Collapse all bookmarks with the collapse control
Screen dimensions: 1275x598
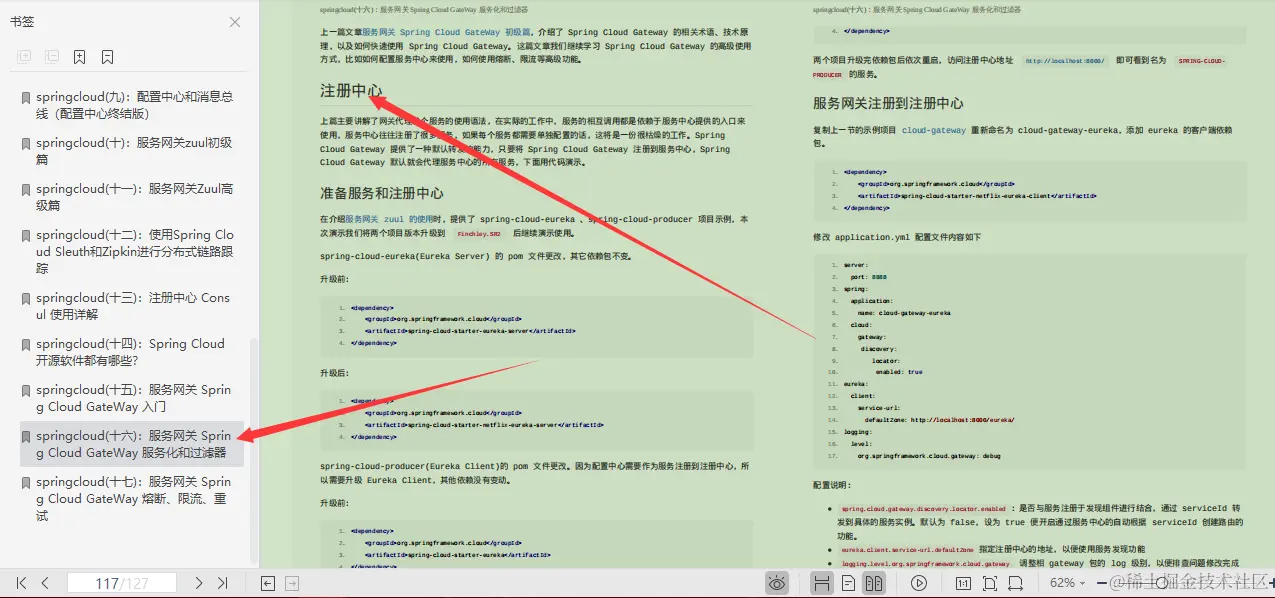coord(53,57)
